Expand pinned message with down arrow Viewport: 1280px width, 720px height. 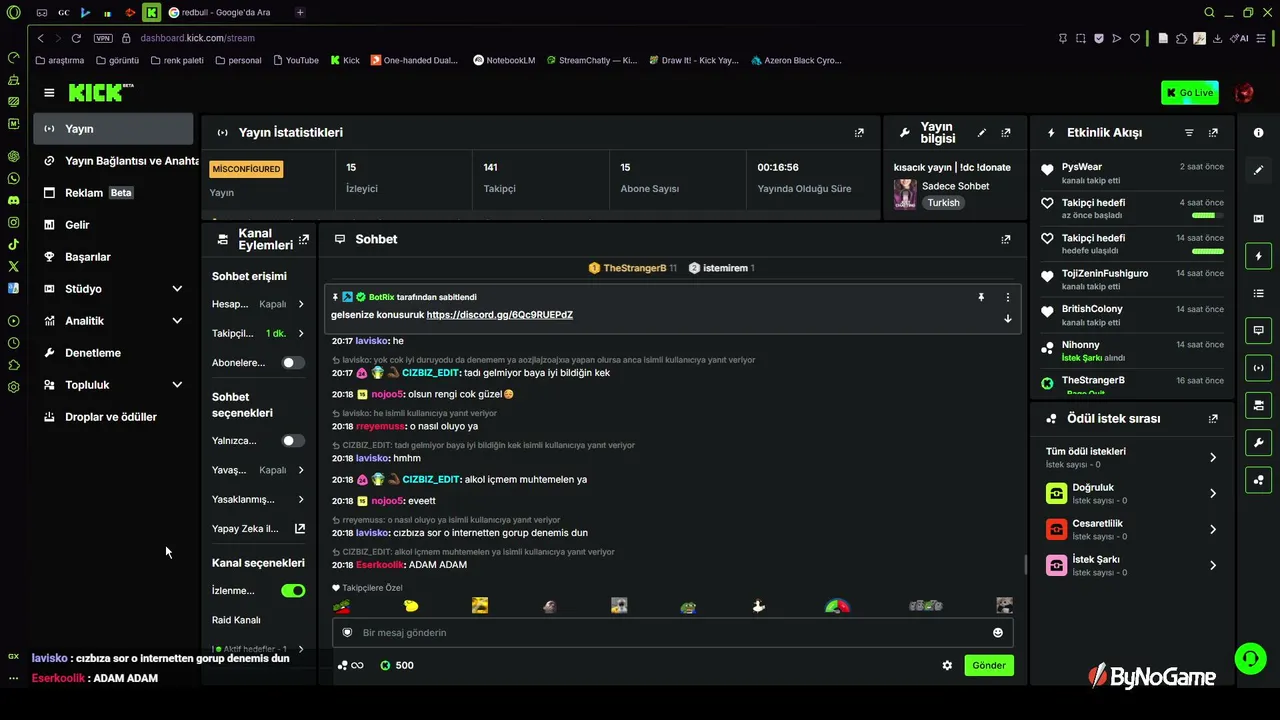tap(1007, 319)
